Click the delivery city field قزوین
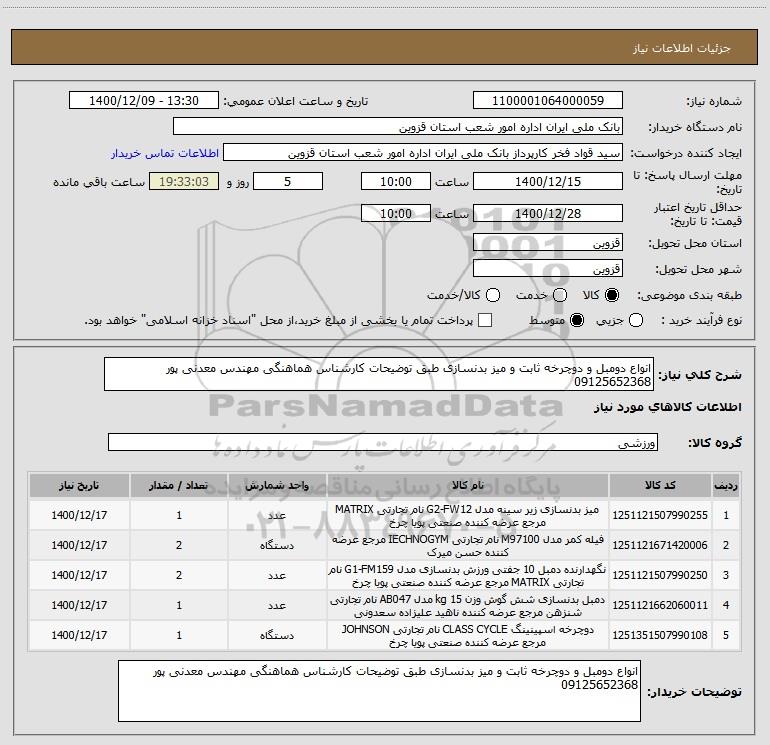The image size is (770, 745). [x=548, y=268]
